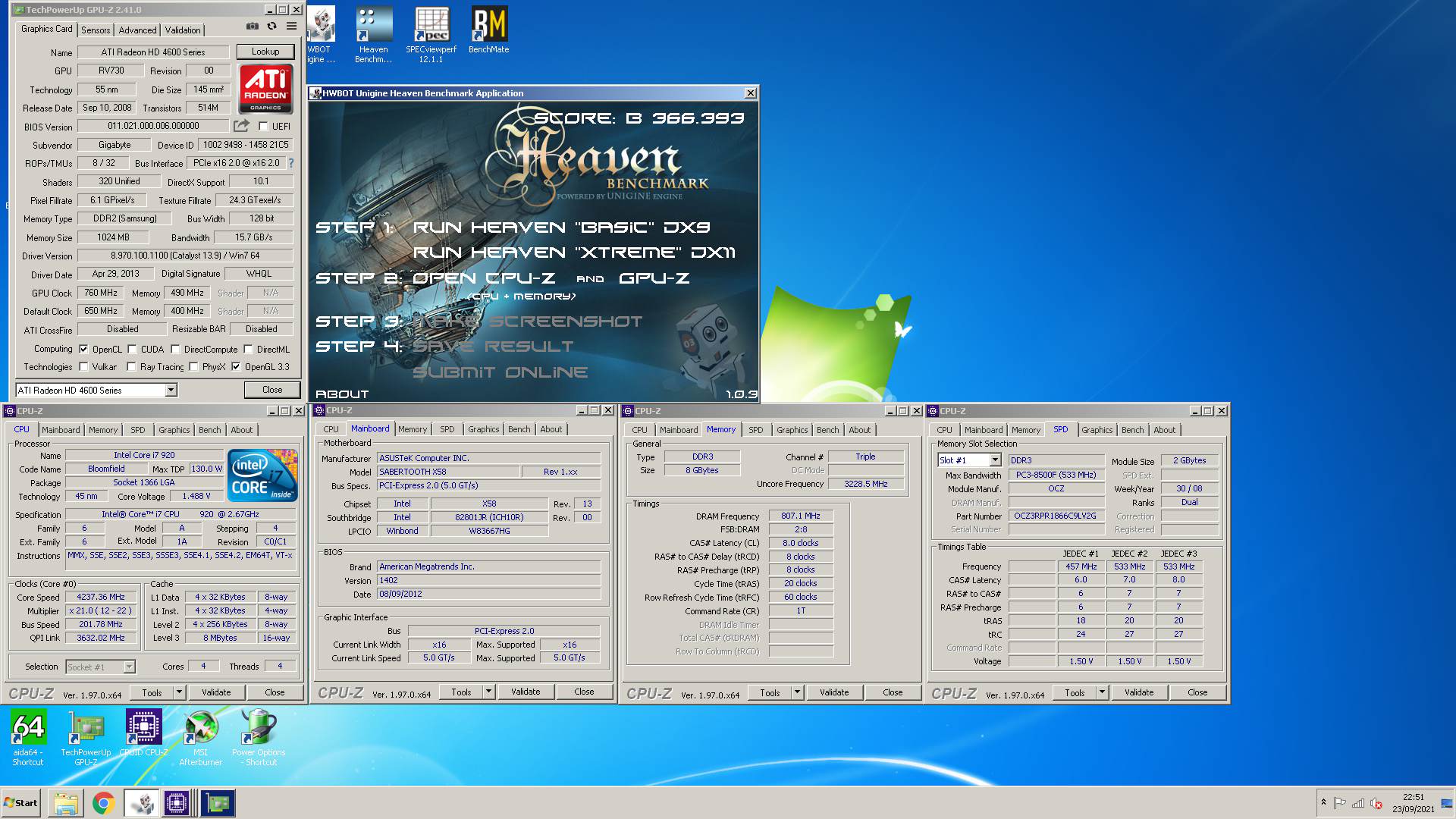Click the DRAM Frequency 807.1 MHz value

point(801,516)
